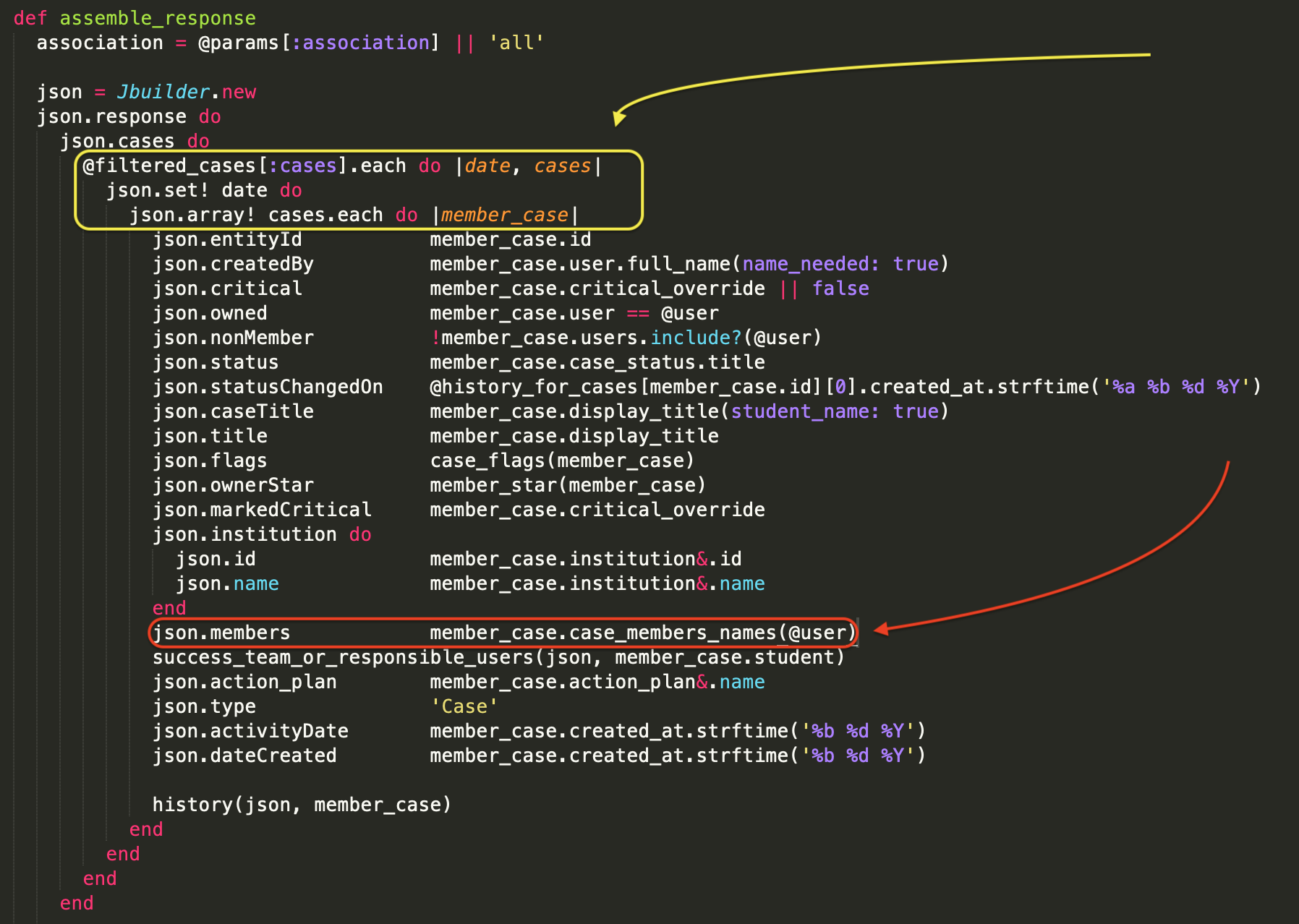
Task: Click the "'all'" string literal
Action: pyautogui.click(x=516, y=43)
